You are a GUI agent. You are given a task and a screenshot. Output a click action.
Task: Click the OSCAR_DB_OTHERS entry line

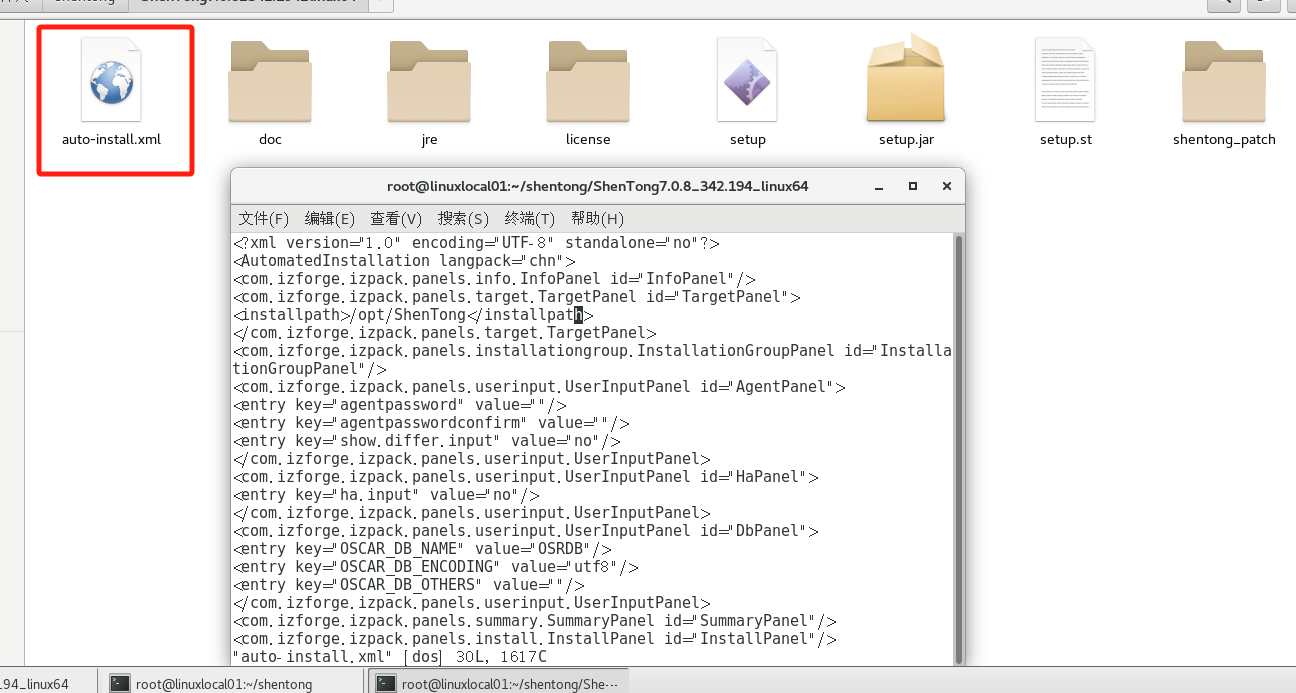[409, 585]
